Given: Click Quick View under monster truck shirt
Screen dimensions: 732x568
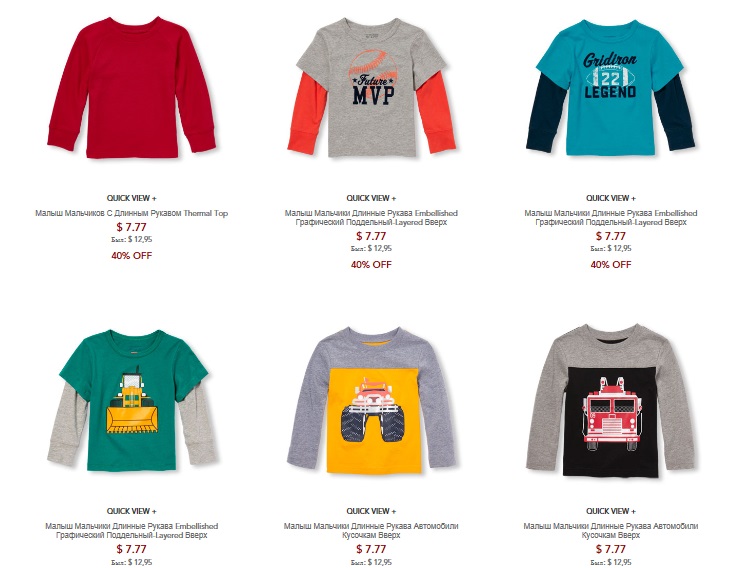Looking at the screenshot, I should point(371,511).
